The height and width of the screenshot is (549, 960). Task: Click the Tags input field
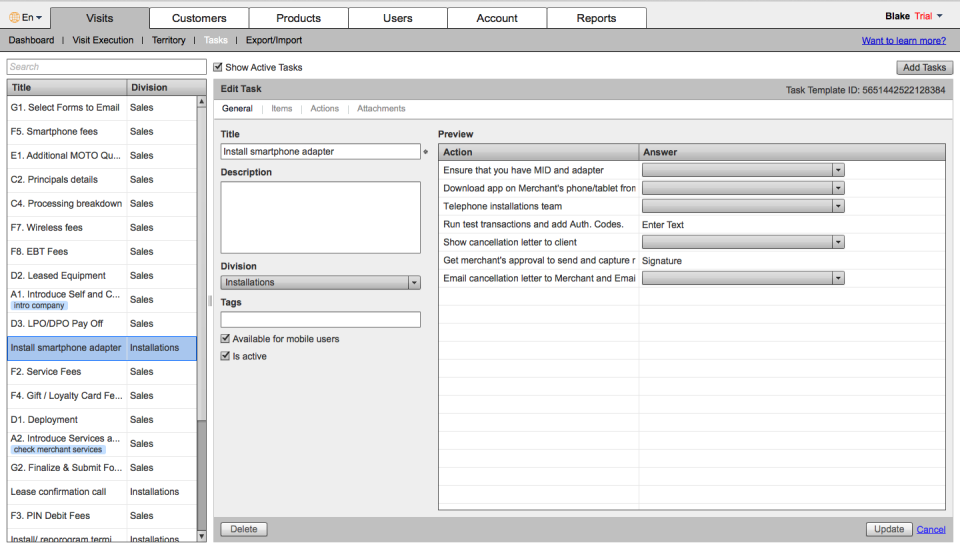320,320
